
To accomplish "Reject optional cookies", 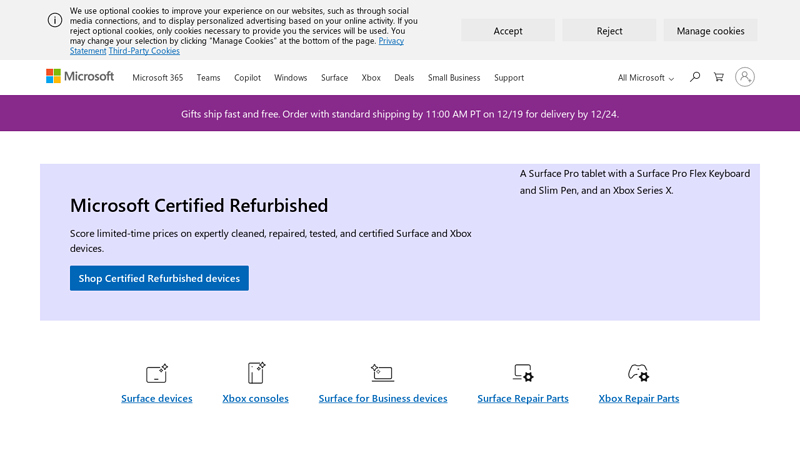I will click(x=609, y=31).
